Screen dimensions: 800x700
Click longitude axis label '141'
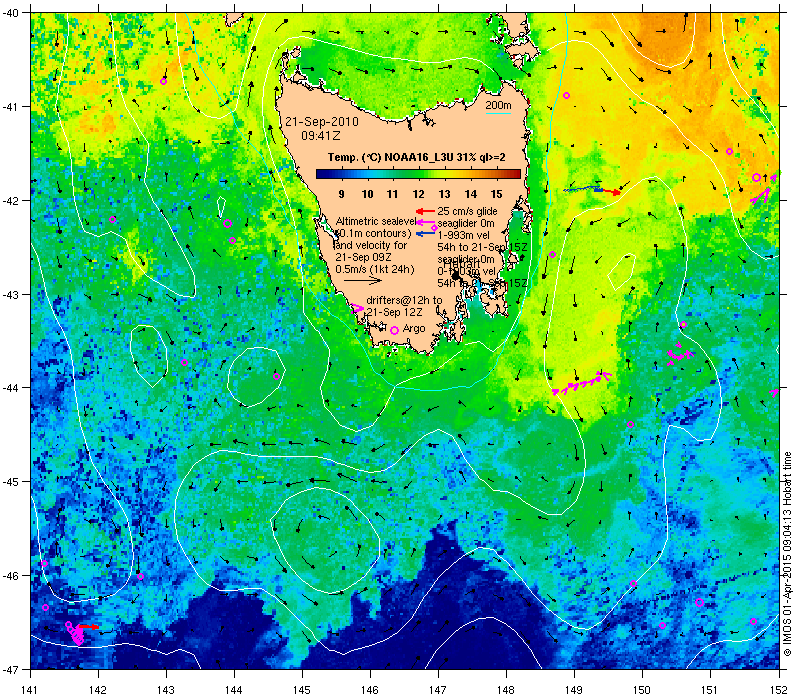coord(30,690)
